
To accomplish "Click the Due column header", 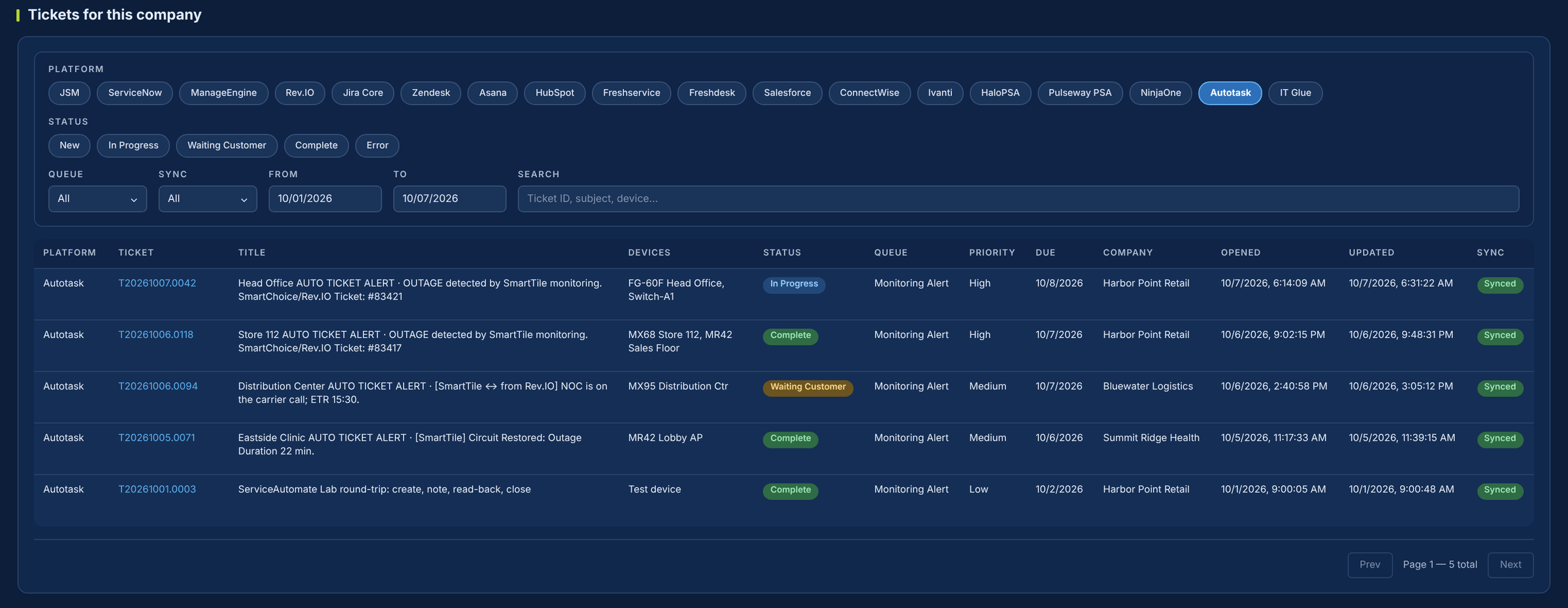I will (x=1045, y=253).
